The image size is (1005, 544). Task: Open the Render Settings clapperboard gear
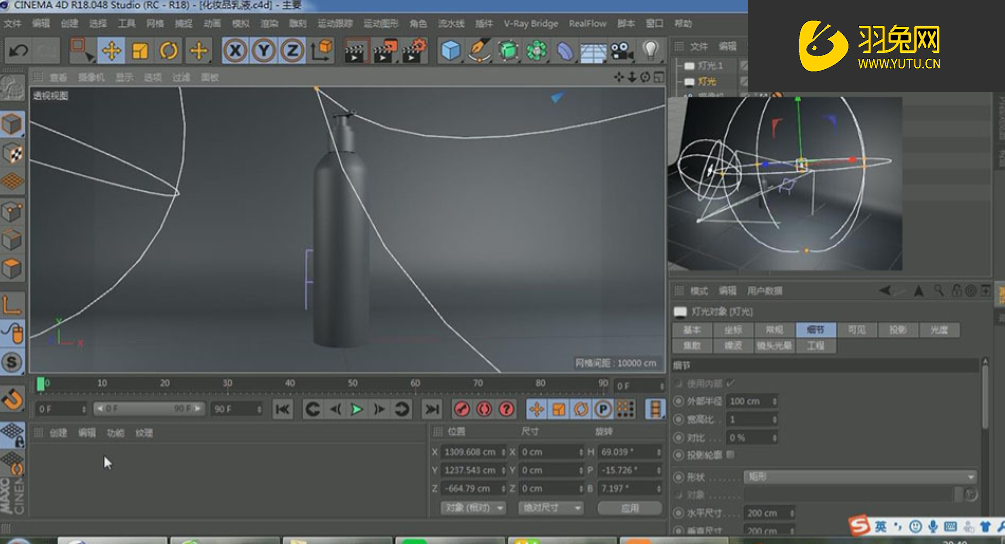coord(415,51)
